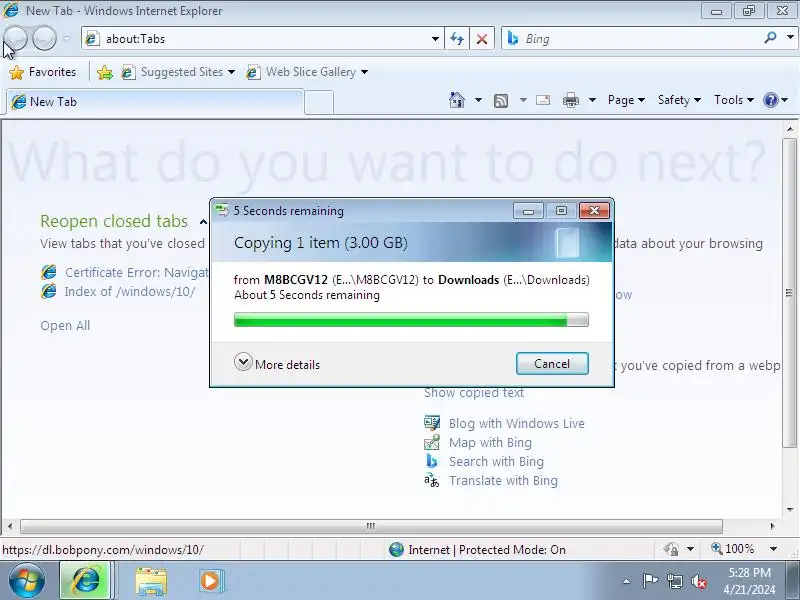Open the Page menu
The width and height of the screenshot is (800, 600).
pos(626,100)
